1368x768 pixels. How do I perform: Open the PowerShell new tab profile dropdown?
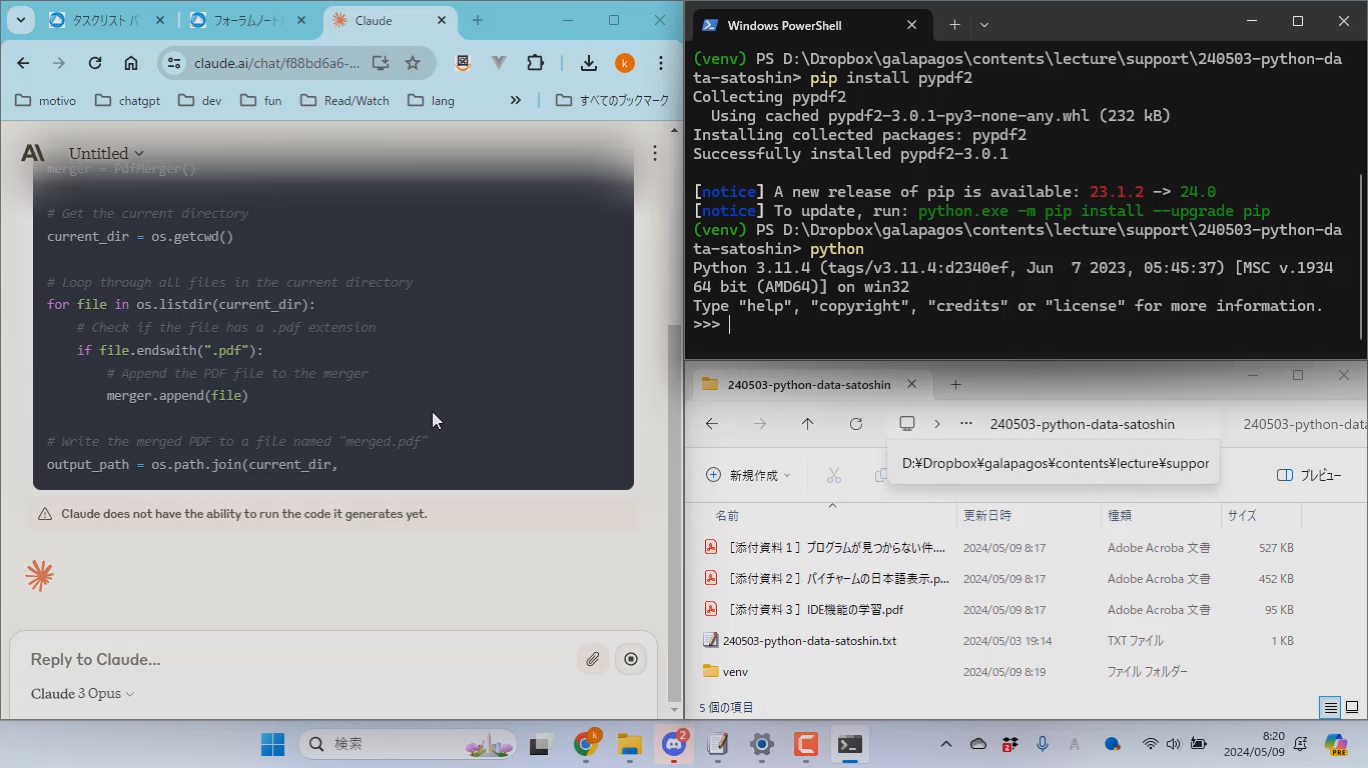click(984, 25)
